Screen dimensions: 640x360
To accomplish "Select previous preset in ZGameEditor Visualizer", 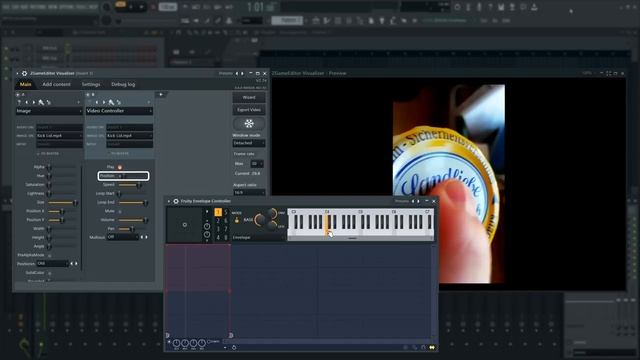I will pos(237,73).
